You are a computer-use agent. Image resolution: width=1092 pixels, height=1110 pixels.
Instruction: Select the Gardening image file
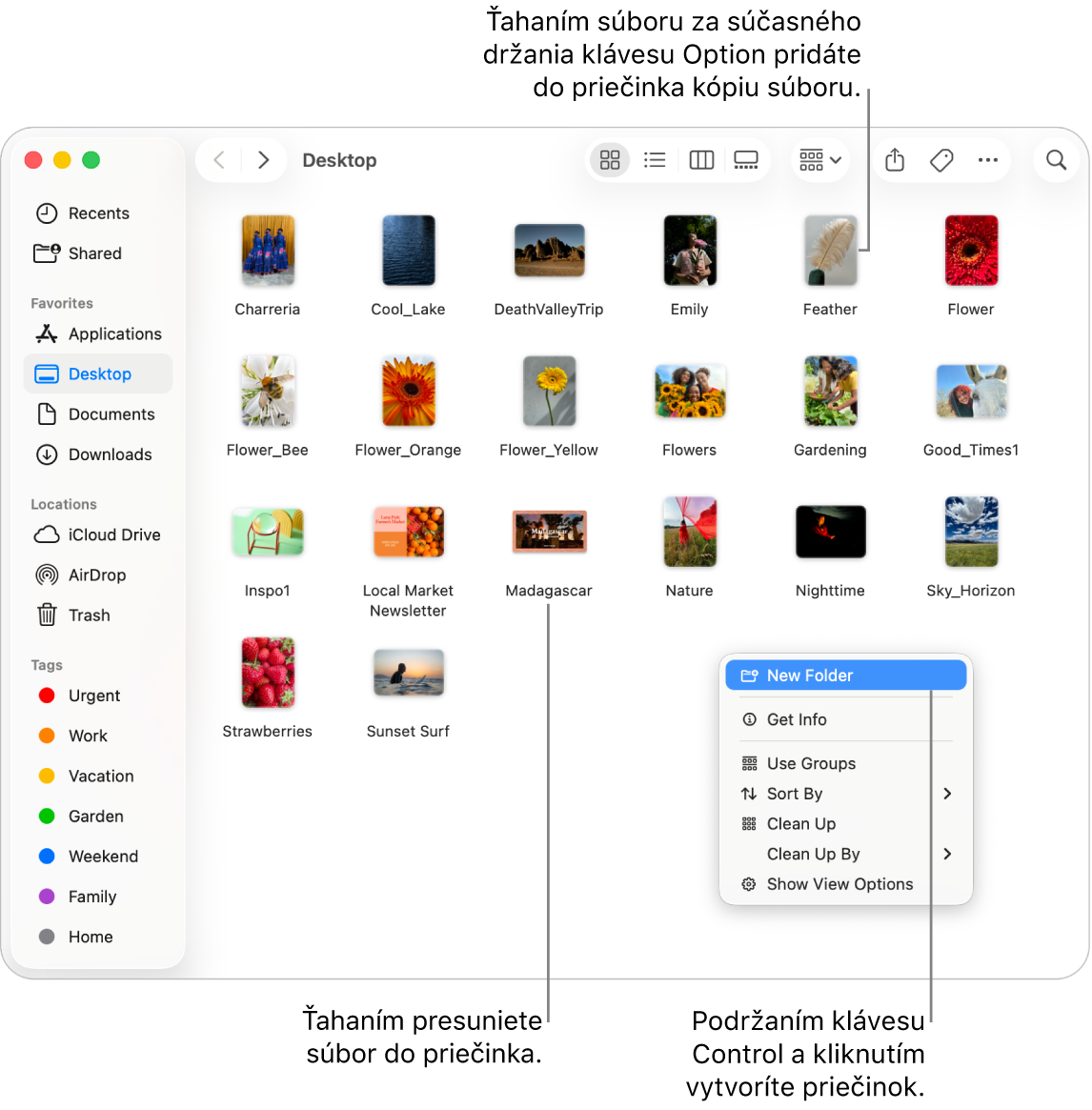(x=831, y=392)
